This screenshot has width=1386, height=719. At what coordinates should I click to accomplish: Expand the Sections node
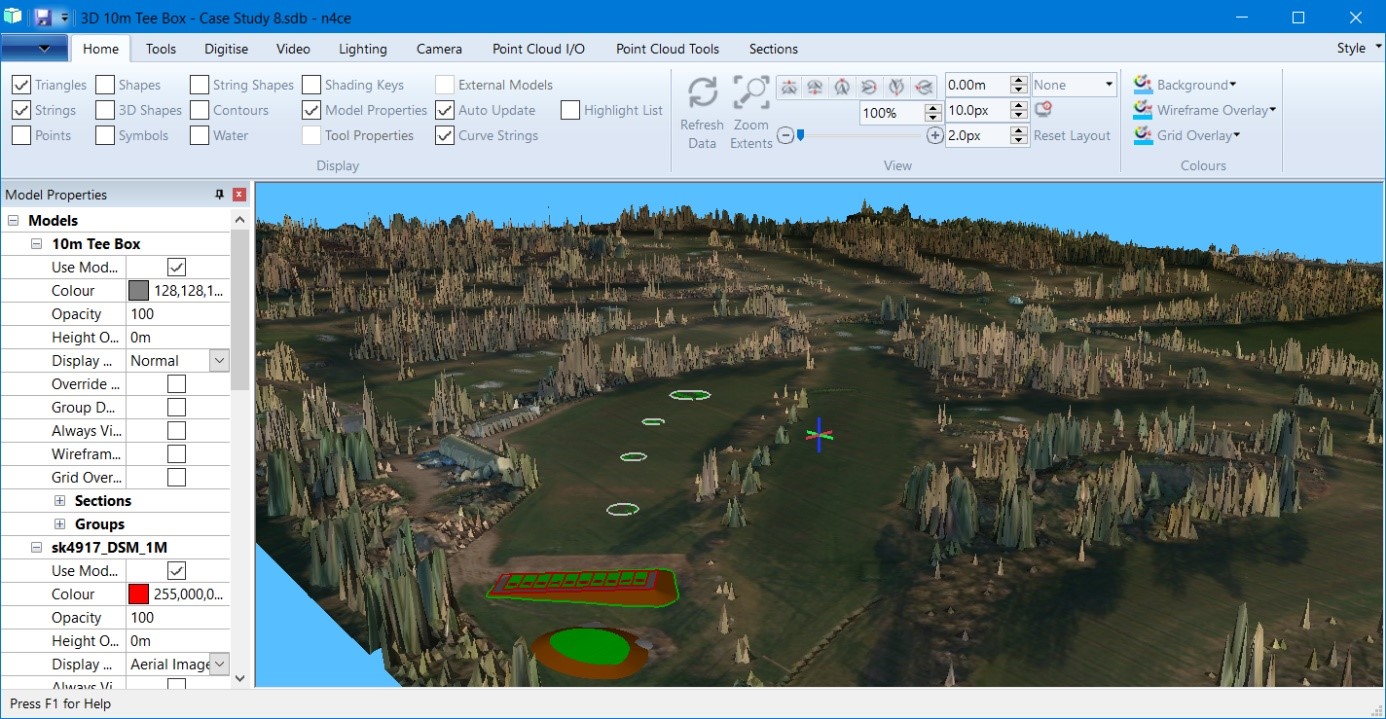tap(59, 500)
